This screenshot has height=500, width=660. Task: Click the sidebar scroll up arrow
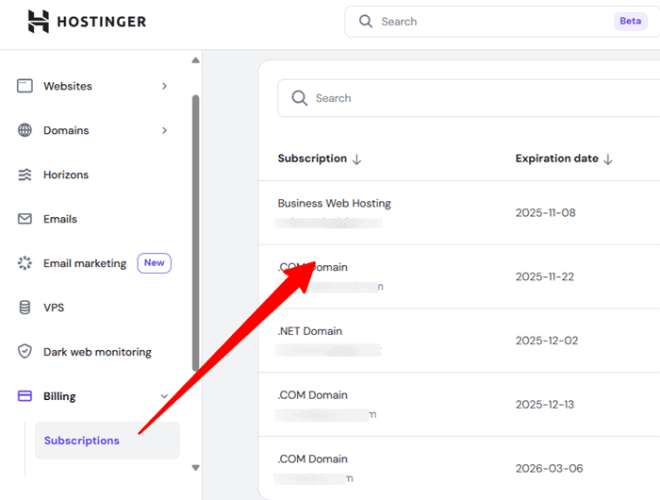pos(195,60)
